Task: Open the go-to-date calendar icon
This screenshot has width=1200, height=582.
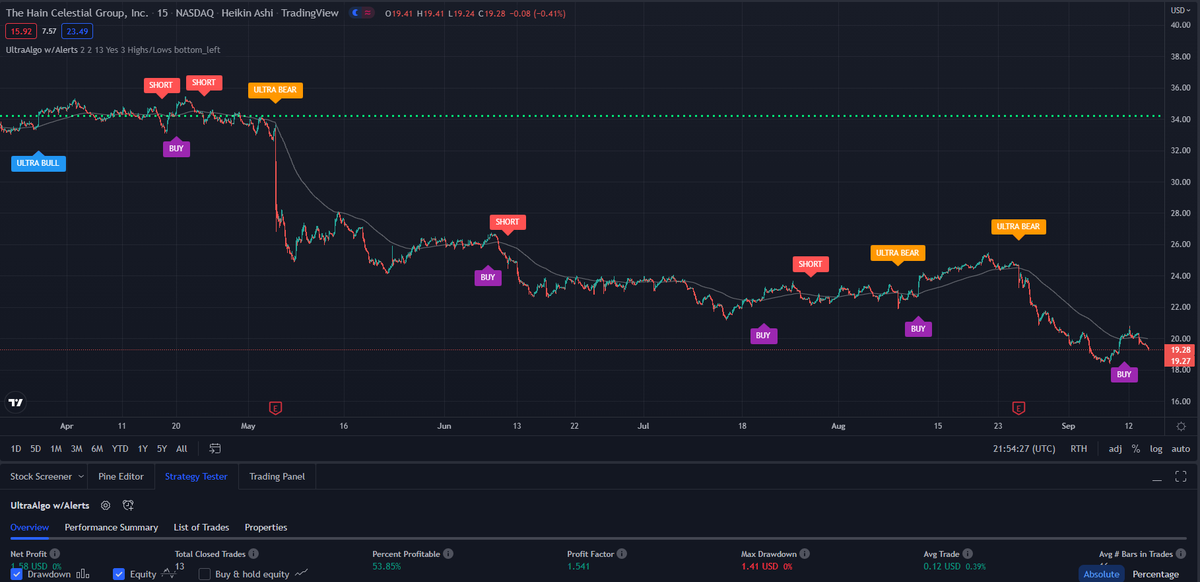Action: tap(214, 449)
